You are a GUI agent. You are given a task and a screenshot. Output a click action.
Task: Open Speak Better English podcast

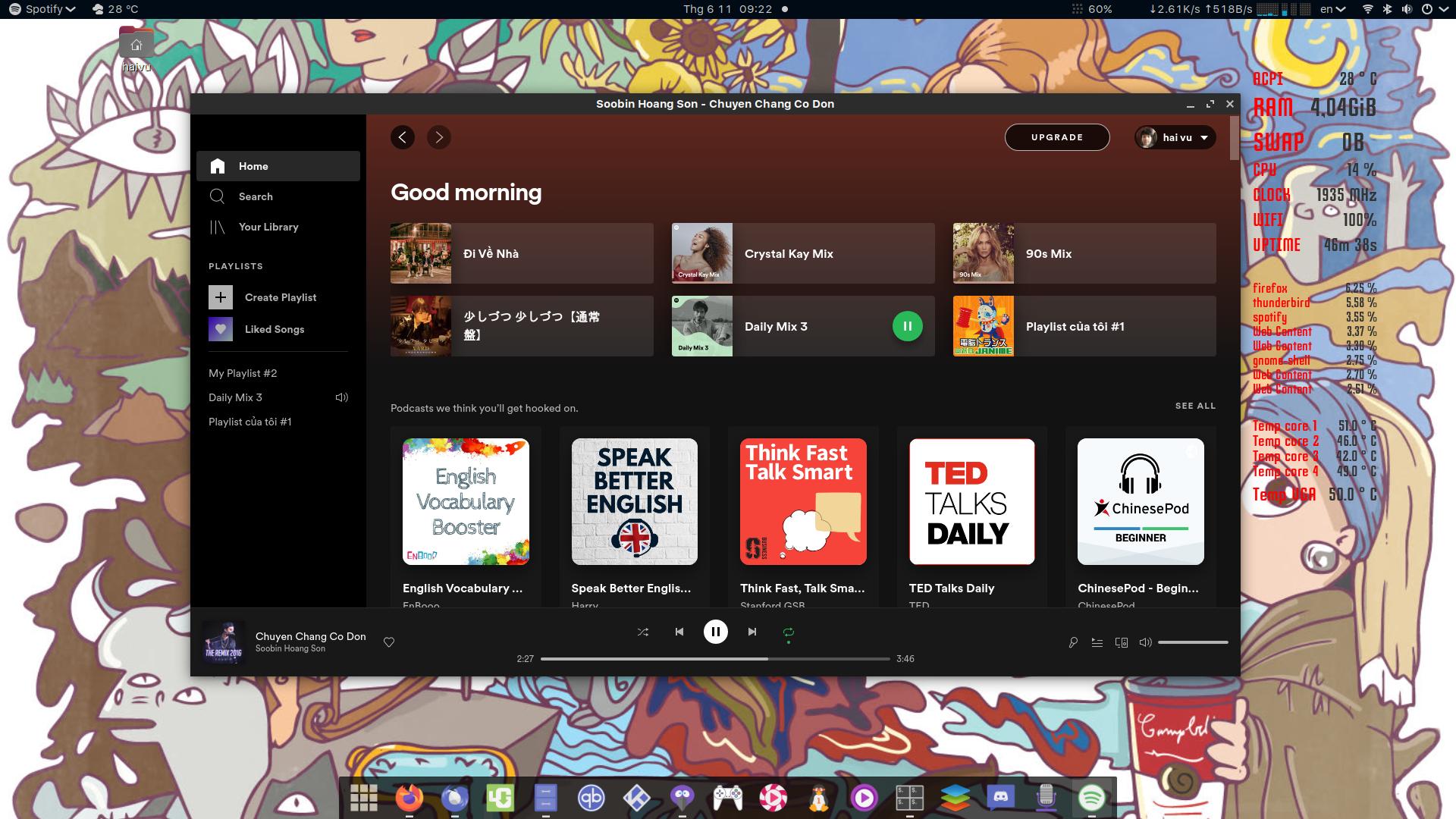(x=635, y=517)
